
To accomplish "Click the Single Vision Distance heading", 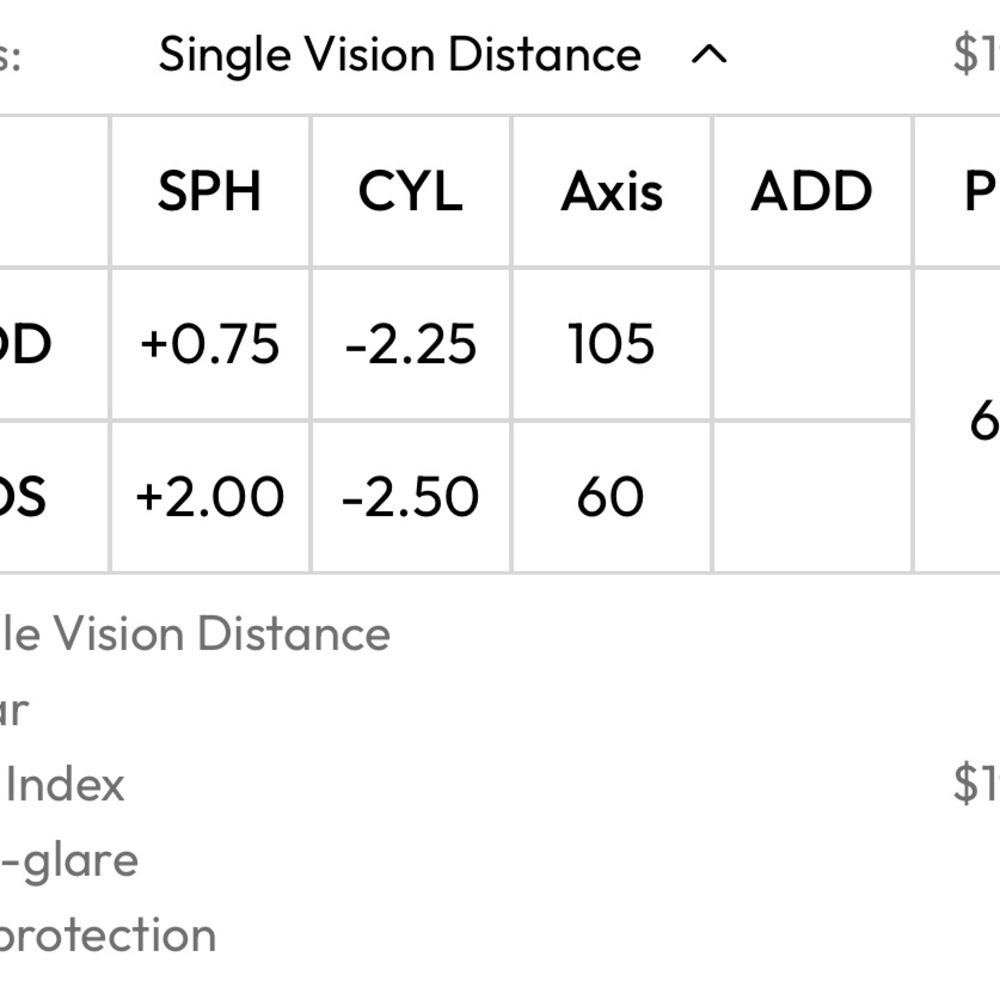I will pyautogui.click(x=400, y=55).
